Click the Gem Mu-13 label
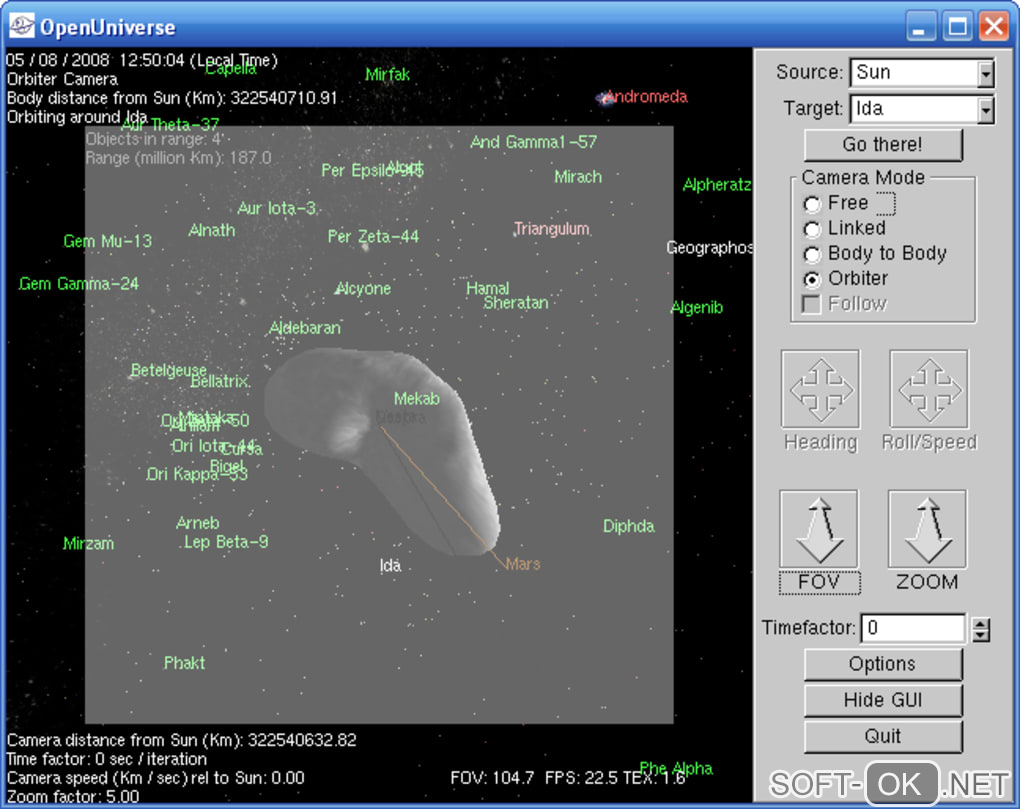This screenshot has width=1020, height=809. point(108,241)
